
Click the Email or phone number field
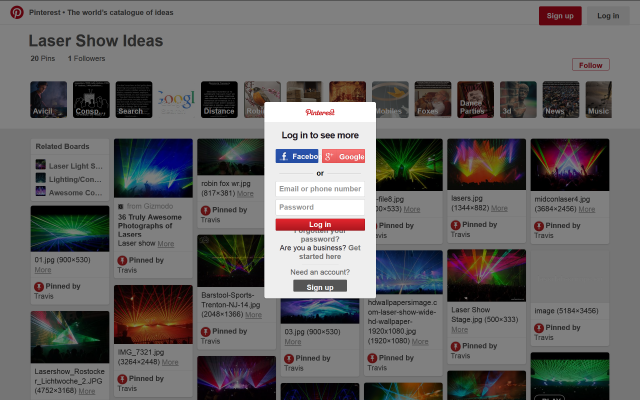[320, 189]
